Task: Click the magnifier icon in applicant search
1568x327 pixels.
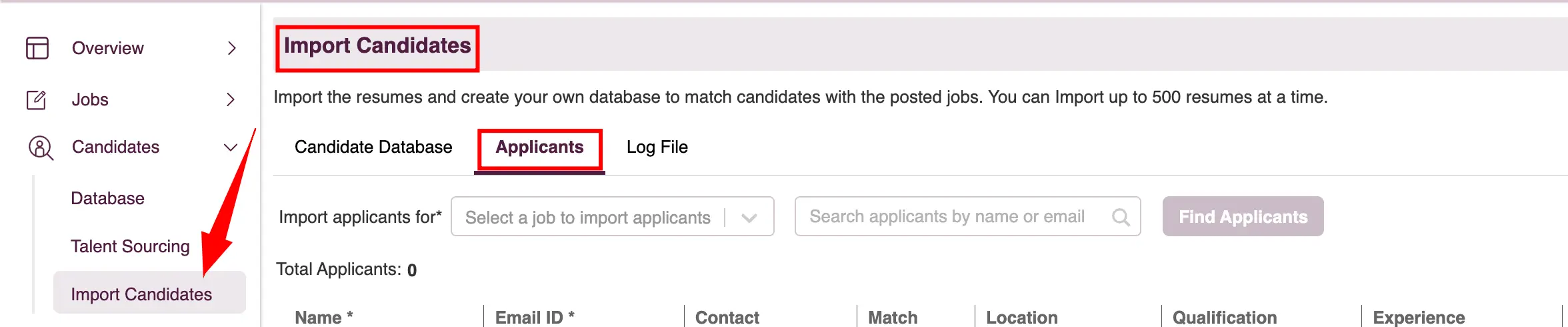Action: [x=1121, y=217]
